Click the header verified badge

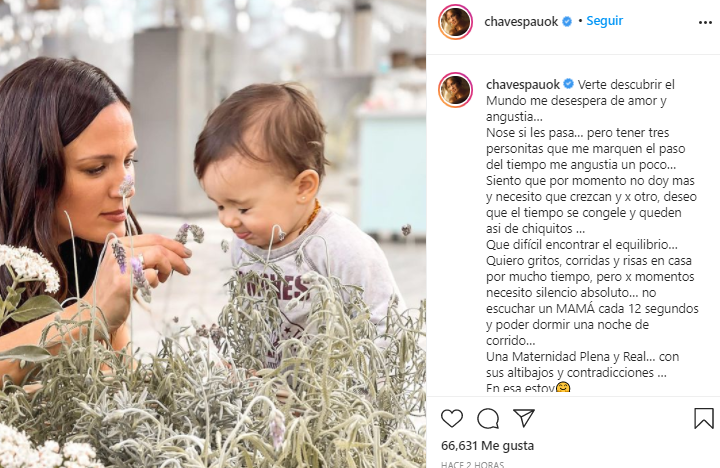click(567, 21)
